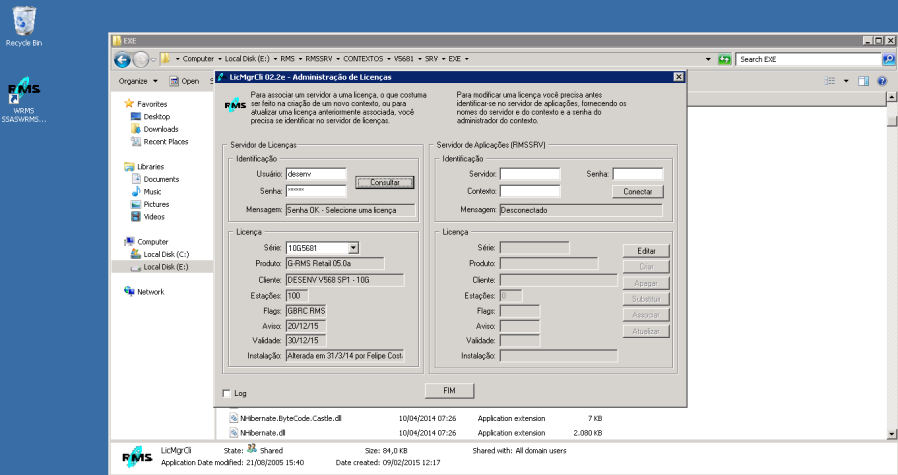Click the Contexto input field
This screenshot has width=898, height=475.
pyautogui.click(x=530, y=191)
